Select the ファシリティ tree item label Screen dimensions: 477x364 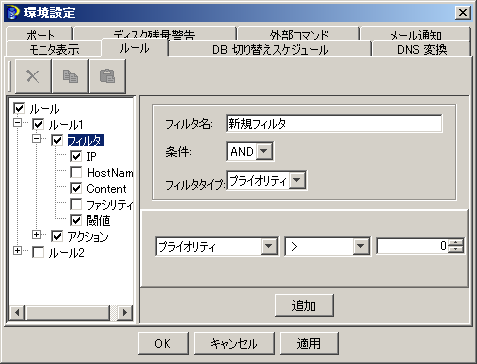[x=110, y=205]
